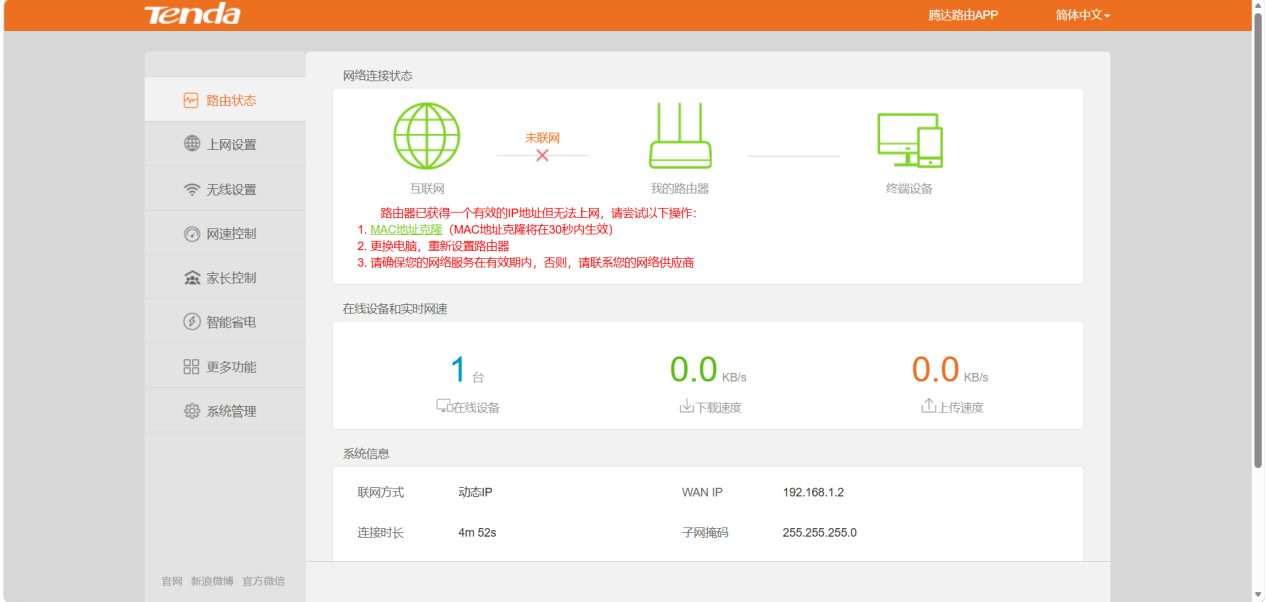Click the 路由状态 chart icon
1267x602 pixels.
pos(191,100)
